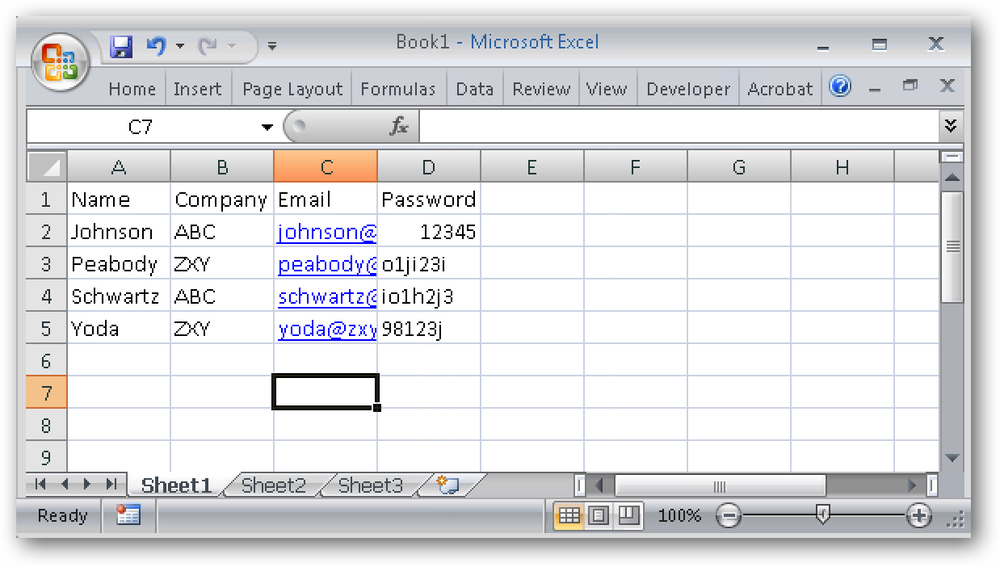Viewport: 1000px width, 567px height.
Task: Open the johnson@ email hyperlink
Action: click(x=327, y=232)
